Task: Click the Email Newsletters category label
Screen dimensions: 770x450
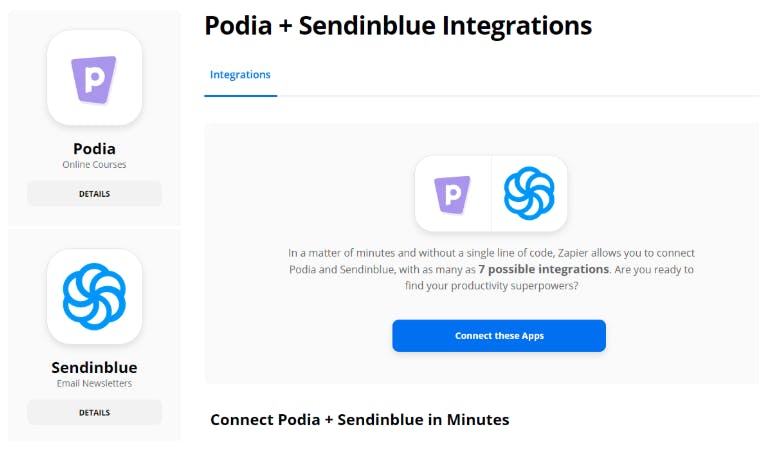Action: click(94, 383)
